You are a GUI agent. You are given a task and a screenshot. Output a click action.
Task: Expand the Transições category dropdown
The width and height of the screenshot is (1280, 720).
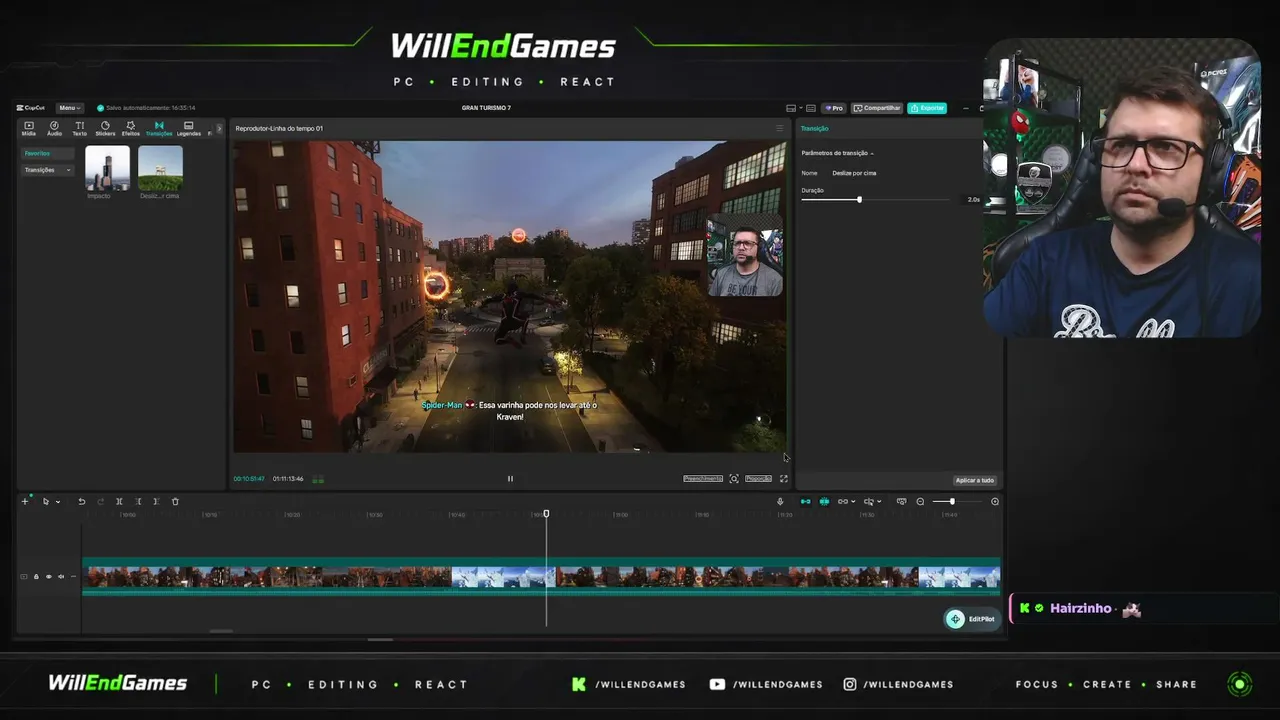[x=48, y=170]
